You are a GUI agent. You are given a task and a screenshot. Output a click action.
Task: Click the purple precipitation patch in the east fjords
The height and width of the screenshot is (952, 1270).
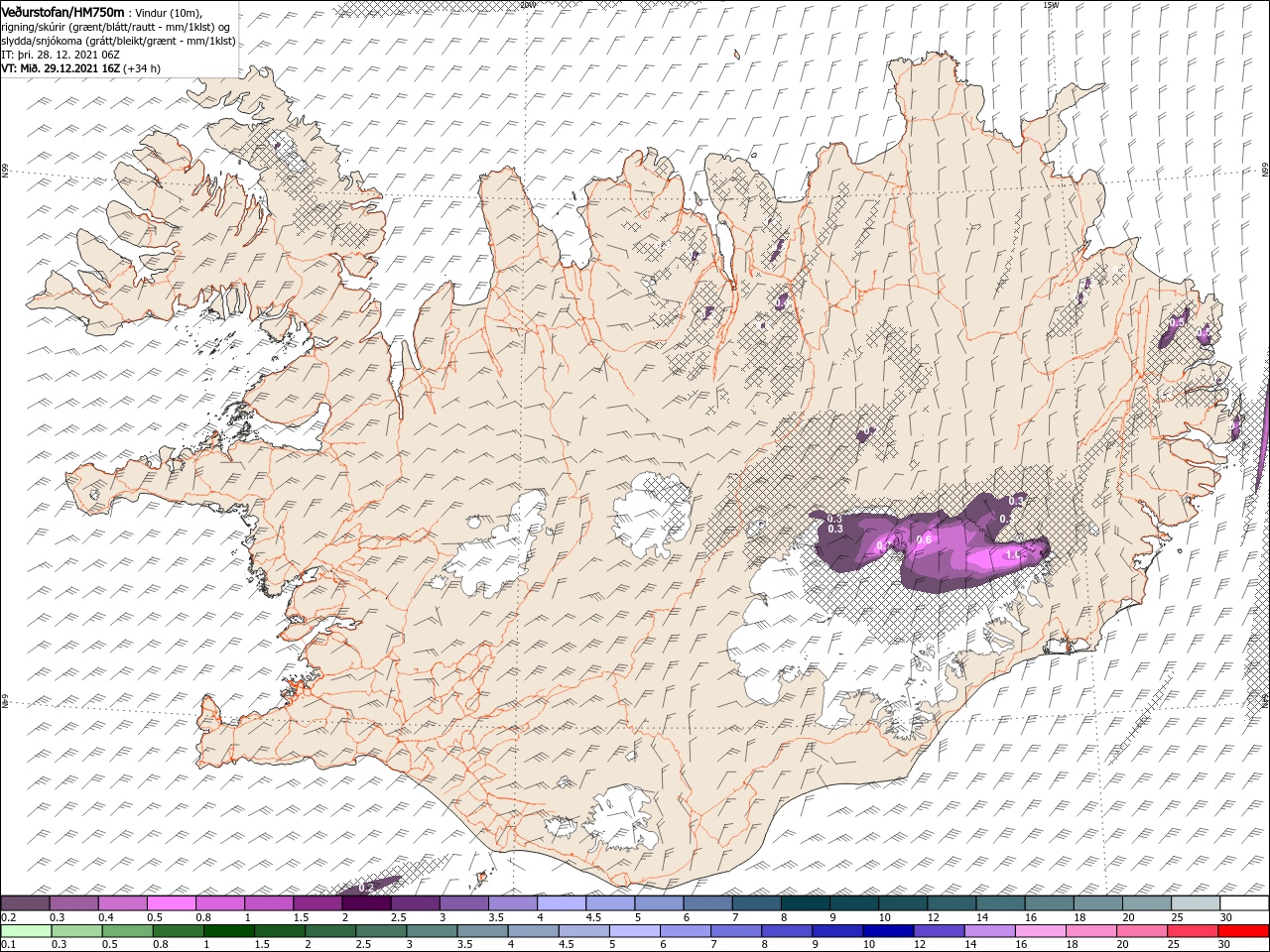[1175, 329]
